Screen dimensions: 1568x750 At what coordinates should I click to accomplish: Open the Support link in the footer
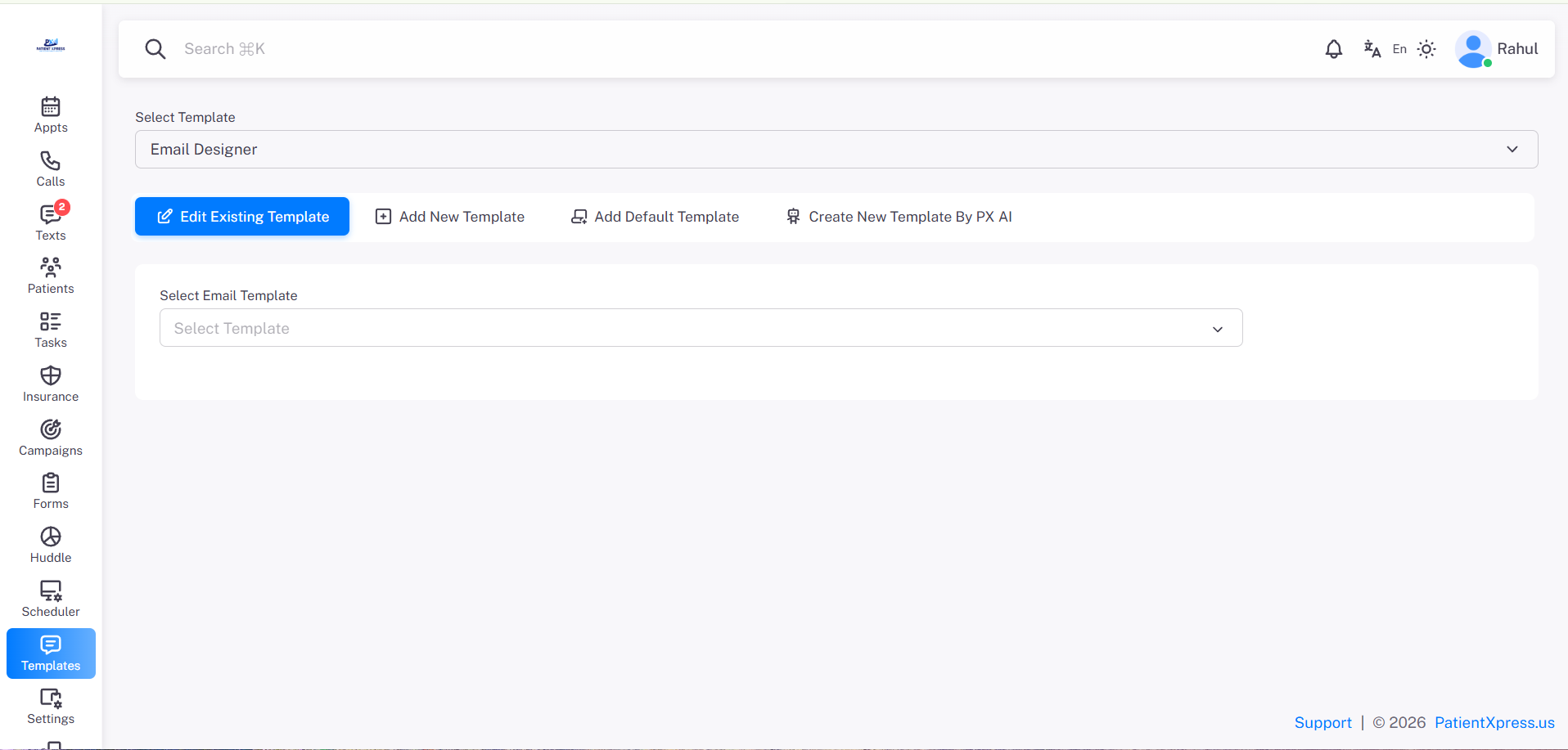(x=1322, y=722)
